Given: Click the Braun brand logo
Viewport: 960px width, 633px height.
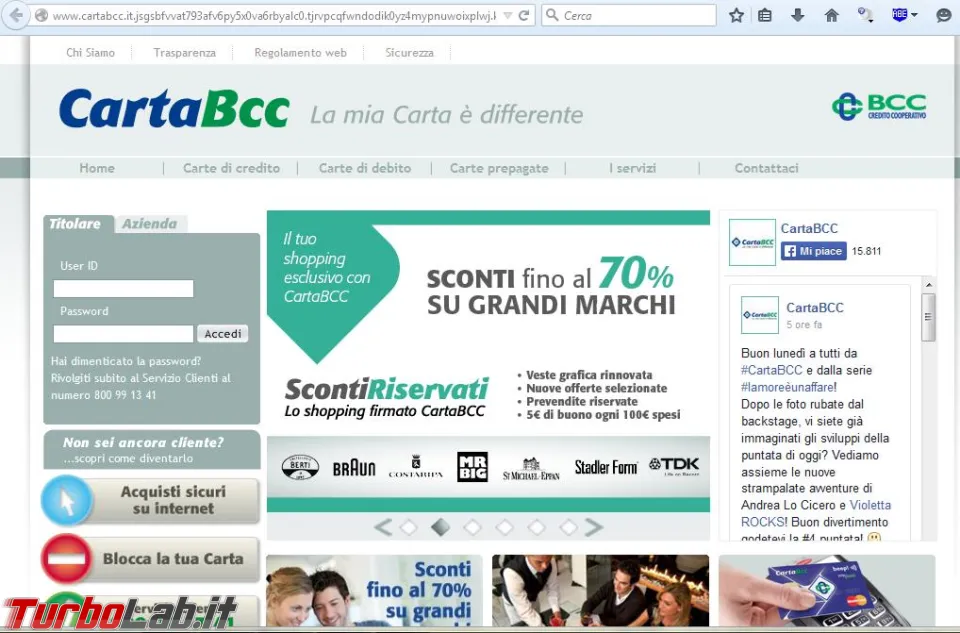Looking at the screenshot, I should point(354,468).
